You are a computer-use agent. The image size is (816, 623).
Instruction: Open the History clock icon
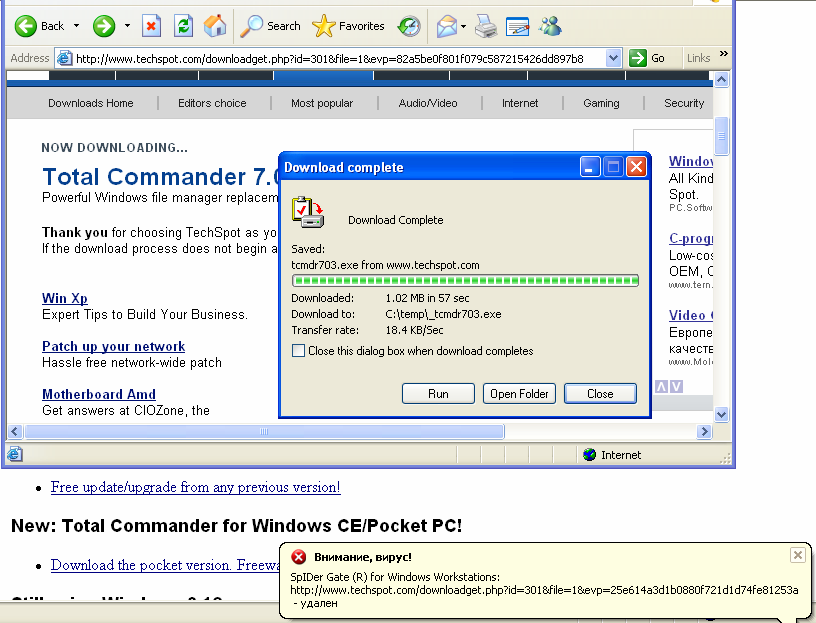(x=409, y=26)
